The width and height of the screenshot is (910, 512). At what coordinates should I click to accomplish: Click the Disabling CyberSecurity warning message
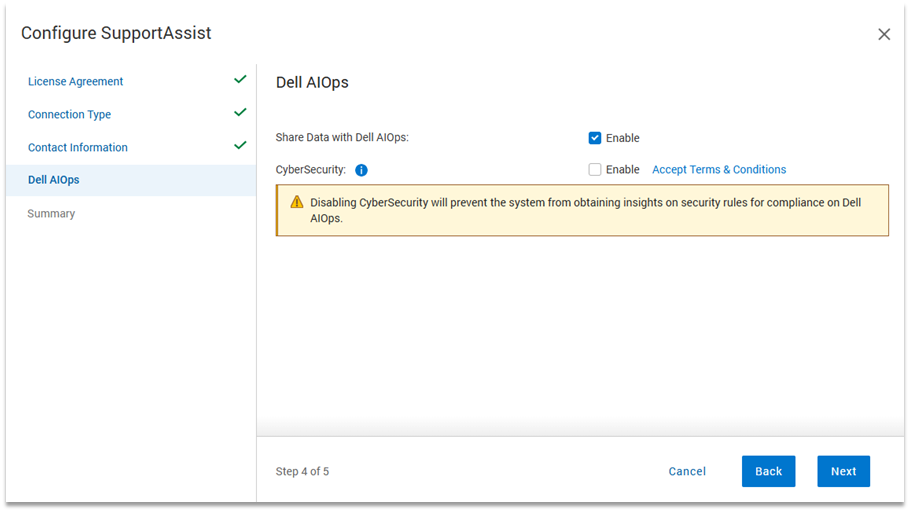point(582,210)
